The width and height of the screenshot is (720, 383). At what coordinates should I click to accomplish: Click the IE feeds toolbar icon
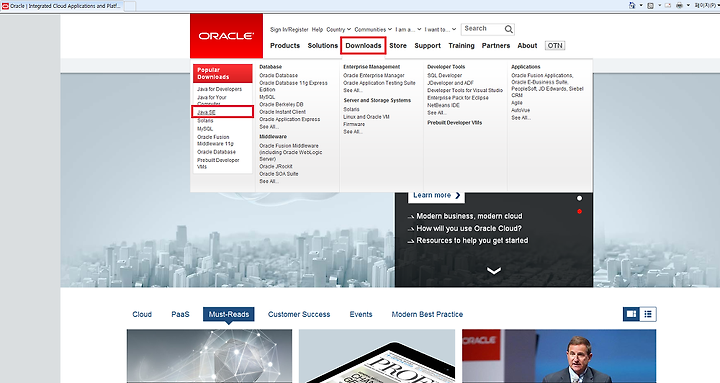[x=650, y=6]
